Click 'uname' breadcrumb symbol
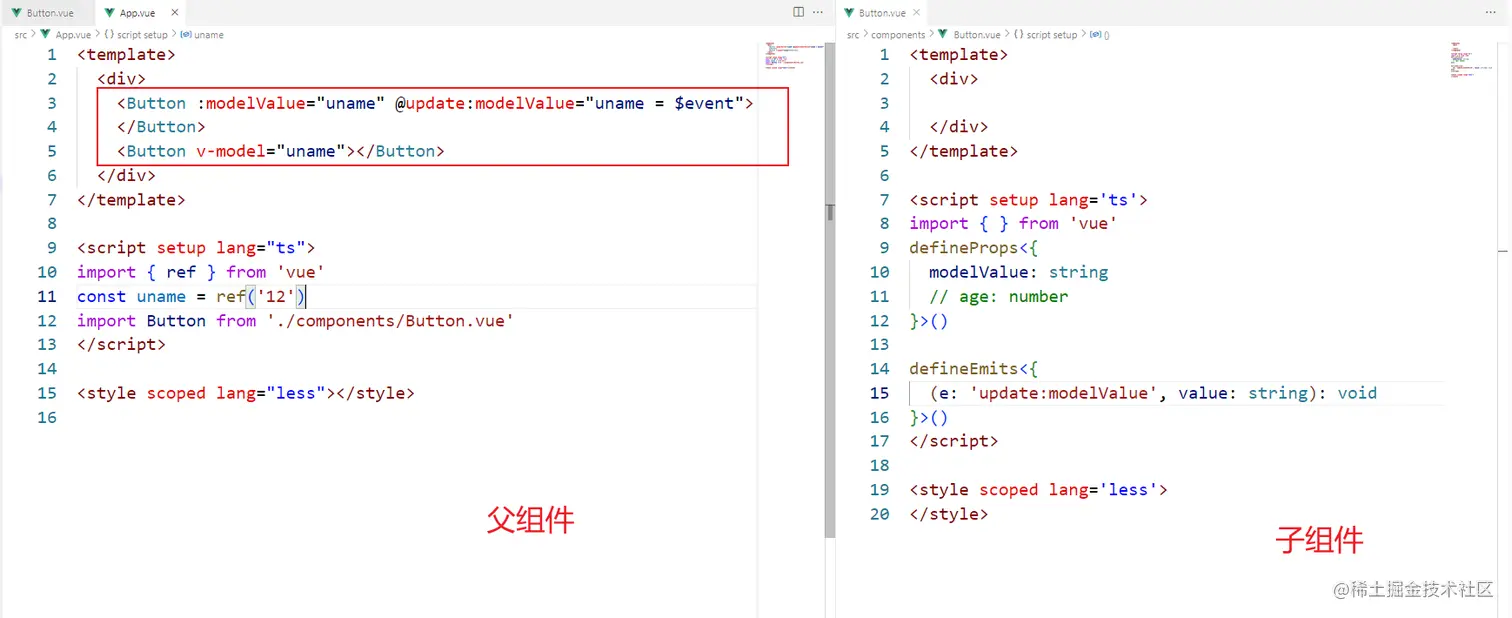This screenshot has height=618, width=1512. point(209,34)
